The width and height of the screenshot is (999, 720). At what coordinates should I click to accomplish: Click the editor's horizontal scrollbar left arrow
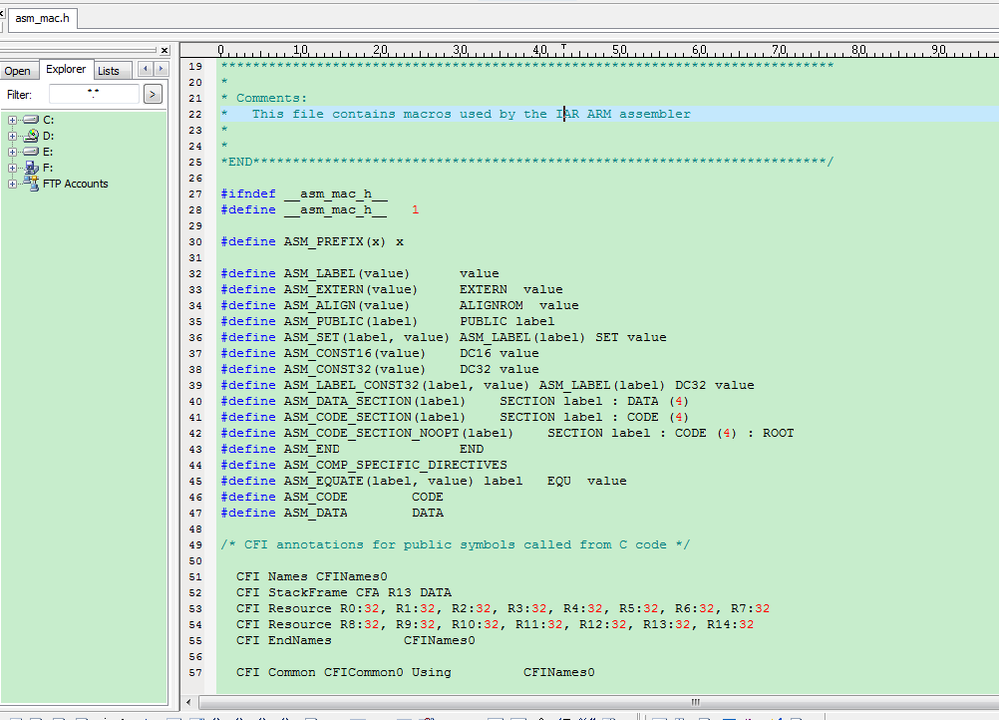pos(189,702)
